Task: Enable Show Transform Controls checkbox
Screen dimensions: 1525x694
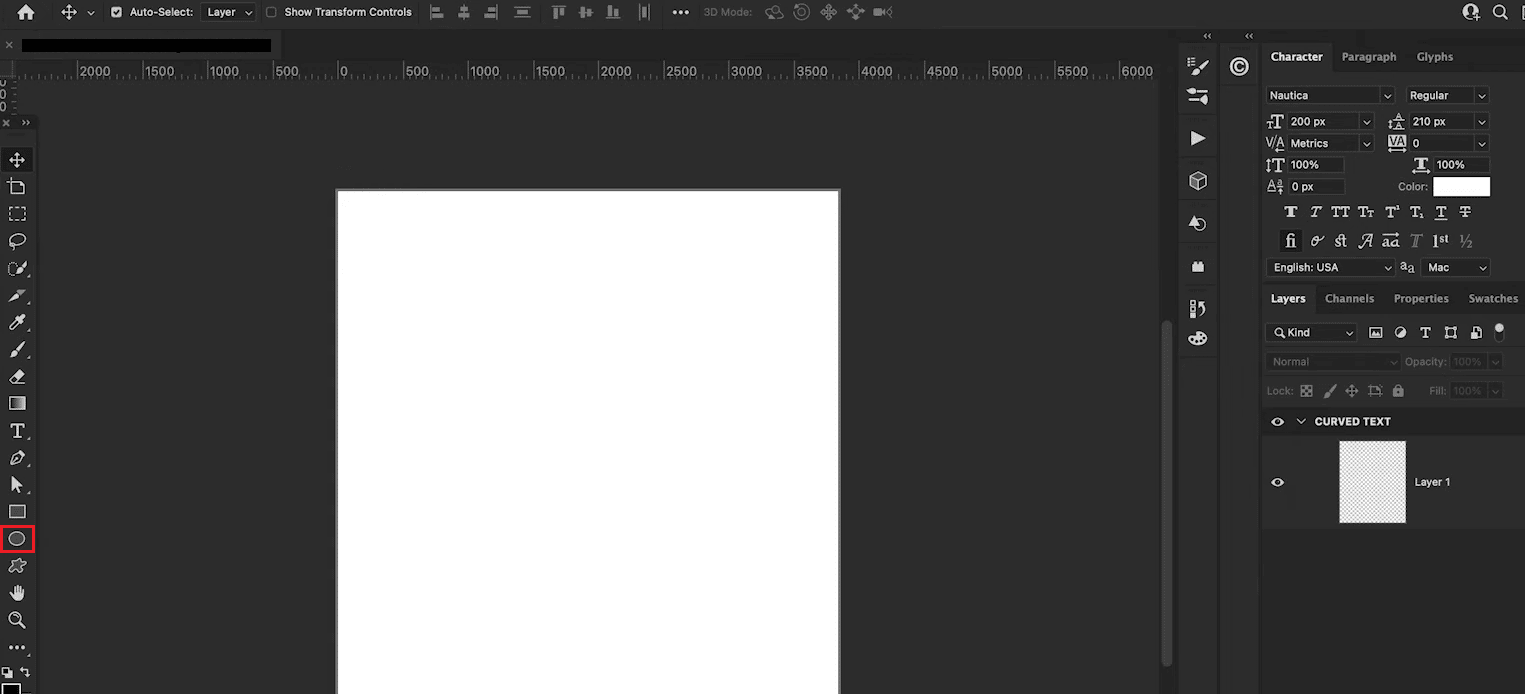Action: coord(271,12)
